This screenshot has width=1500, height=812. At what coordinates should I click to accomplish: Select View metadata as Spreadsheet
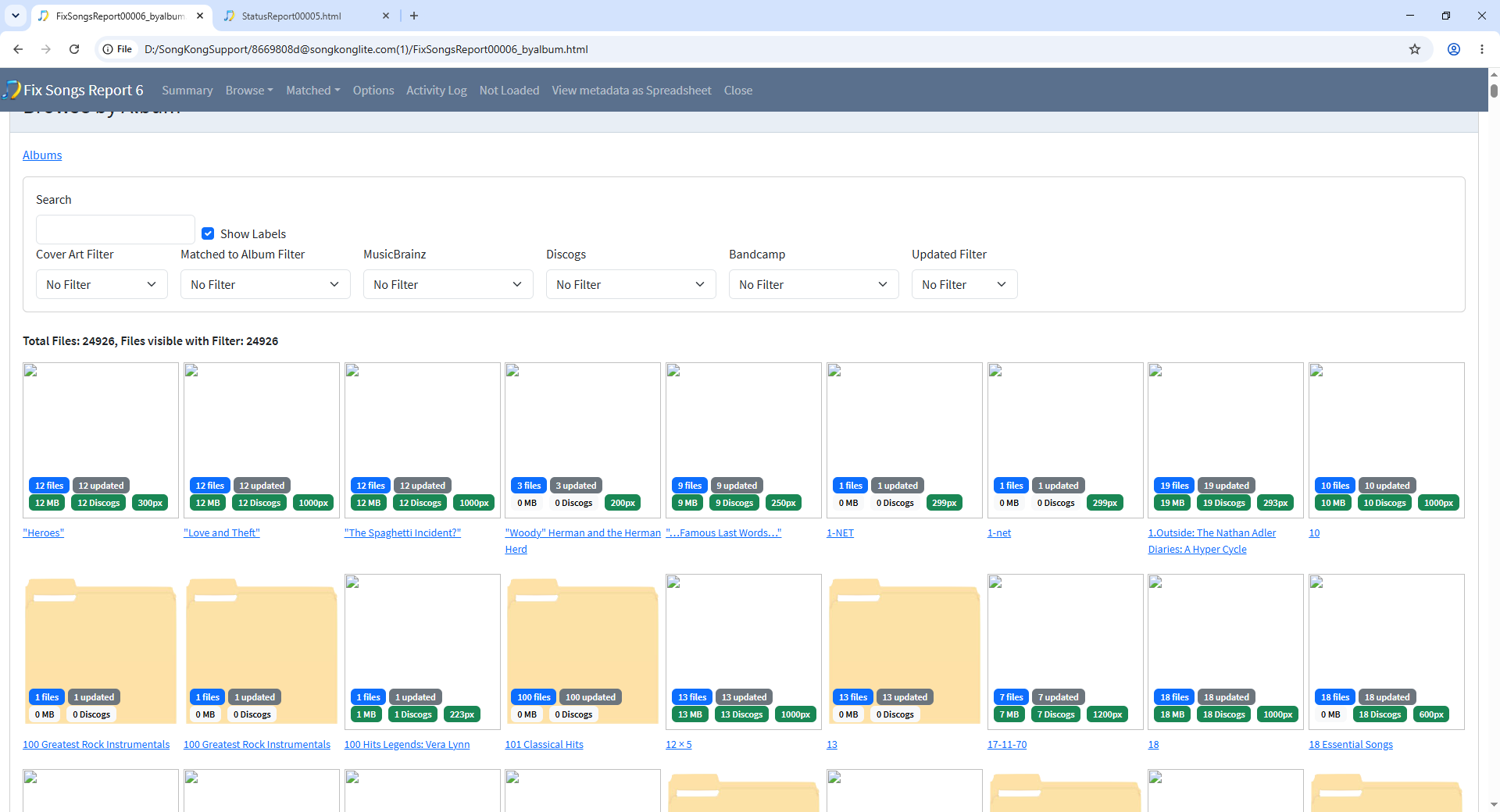[632, 91]
